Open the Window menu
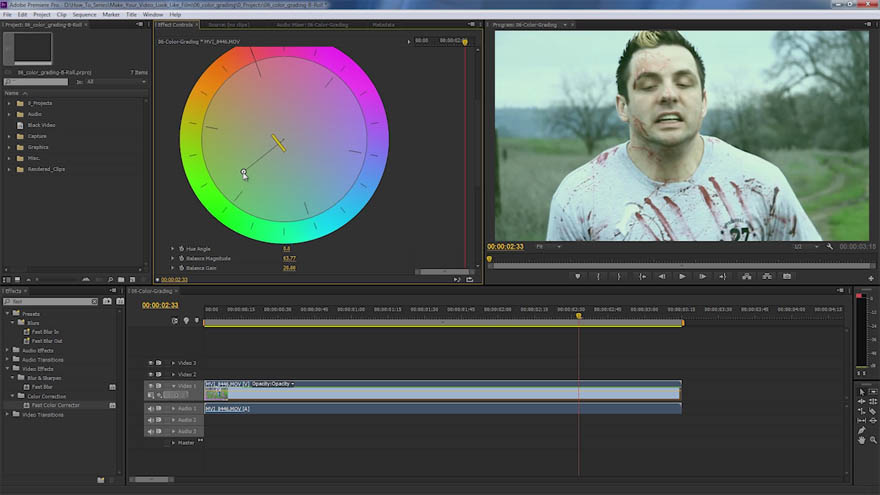 (153, 15)
